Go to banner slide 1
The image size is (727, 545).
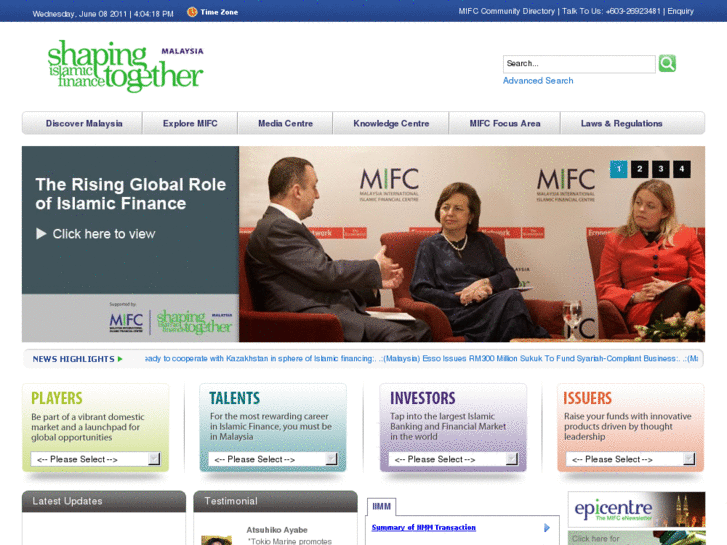(619, 169)
